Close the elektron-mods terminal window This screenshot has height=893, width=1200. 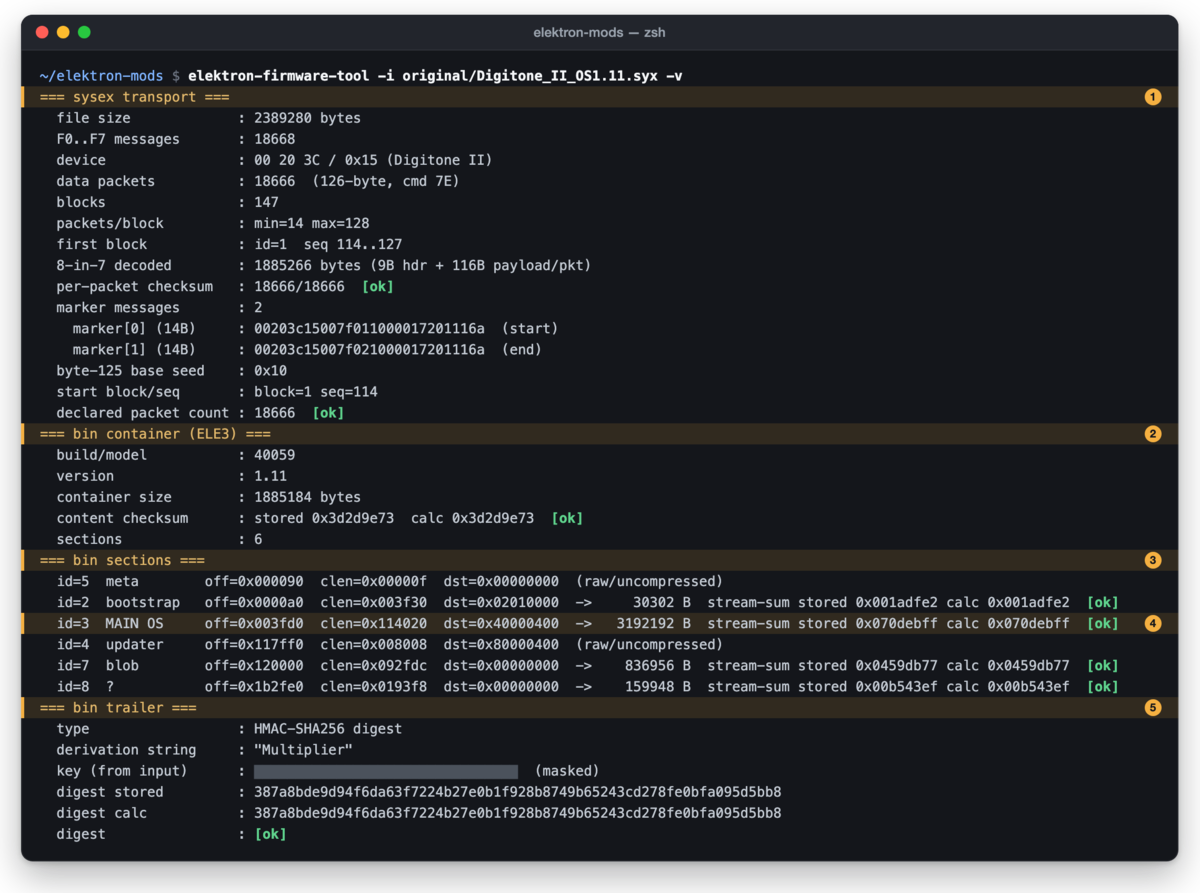click(x=42, y=32)
